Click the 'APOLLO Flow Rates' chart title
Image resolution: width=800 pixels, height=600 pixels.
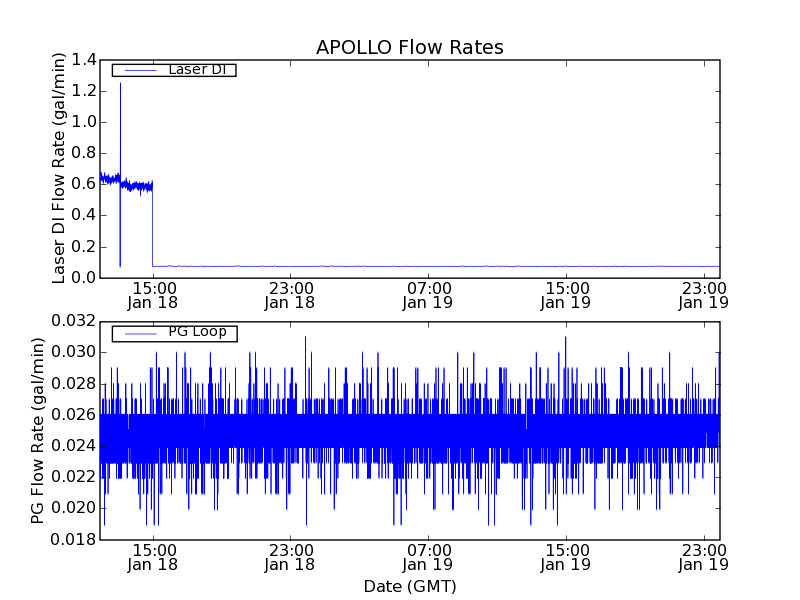coord(409,48)
